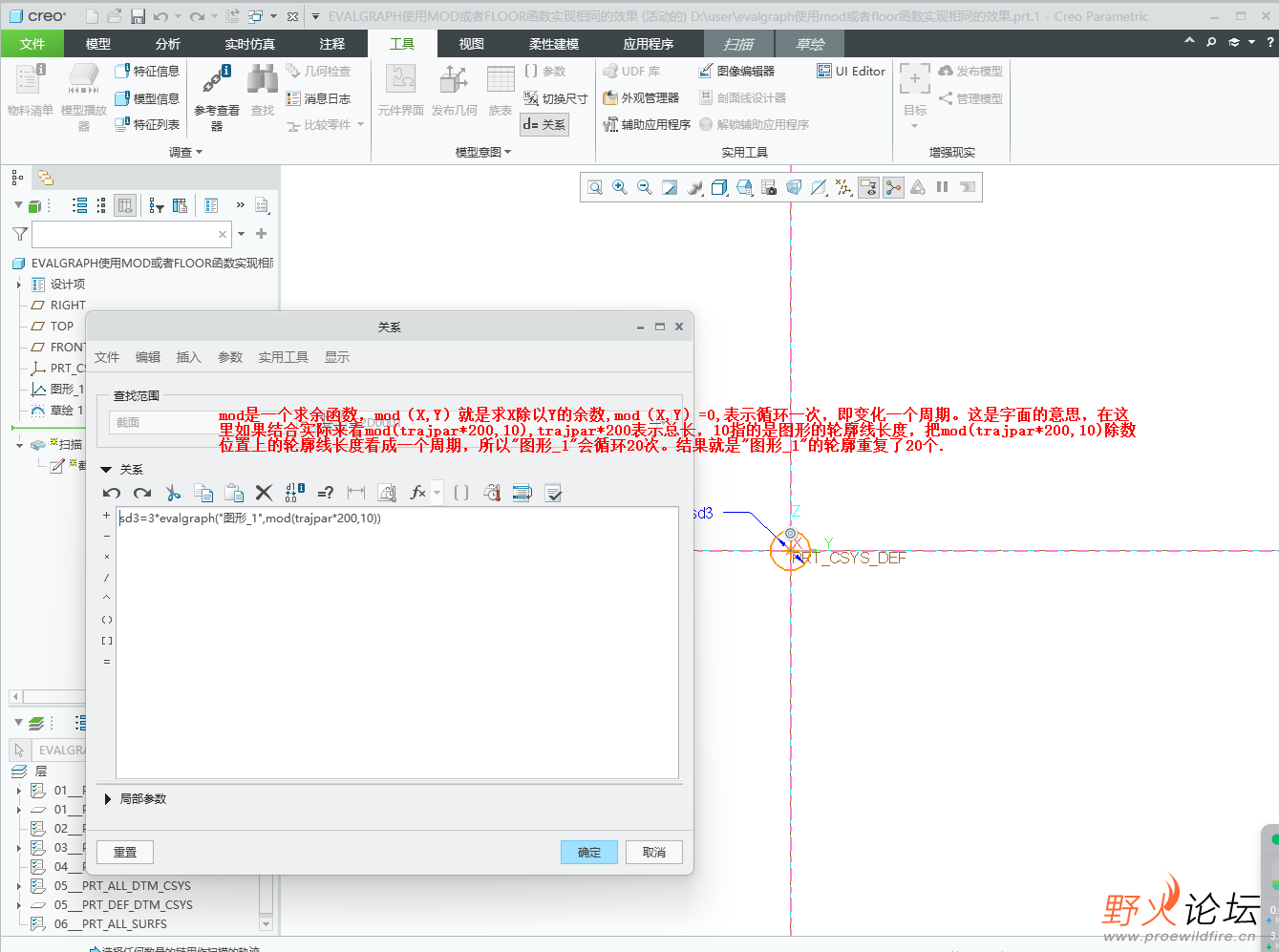The width and height of the screenshot is (1279, 952).
Task: Open the Saved Orientations cube icon
Action: pos(744,187)
